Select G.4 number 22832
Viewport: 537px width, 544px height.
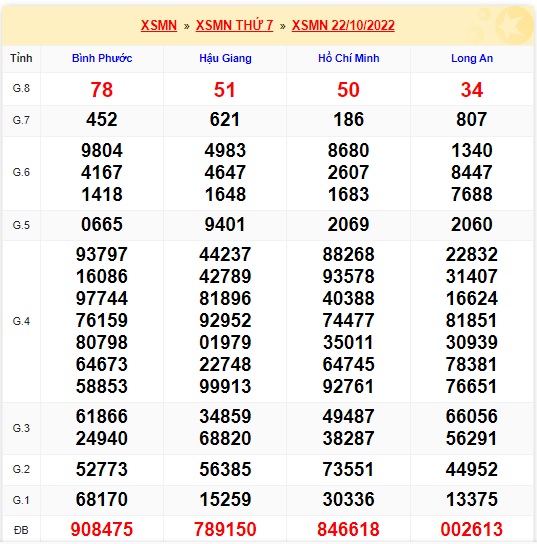(472, 255)
